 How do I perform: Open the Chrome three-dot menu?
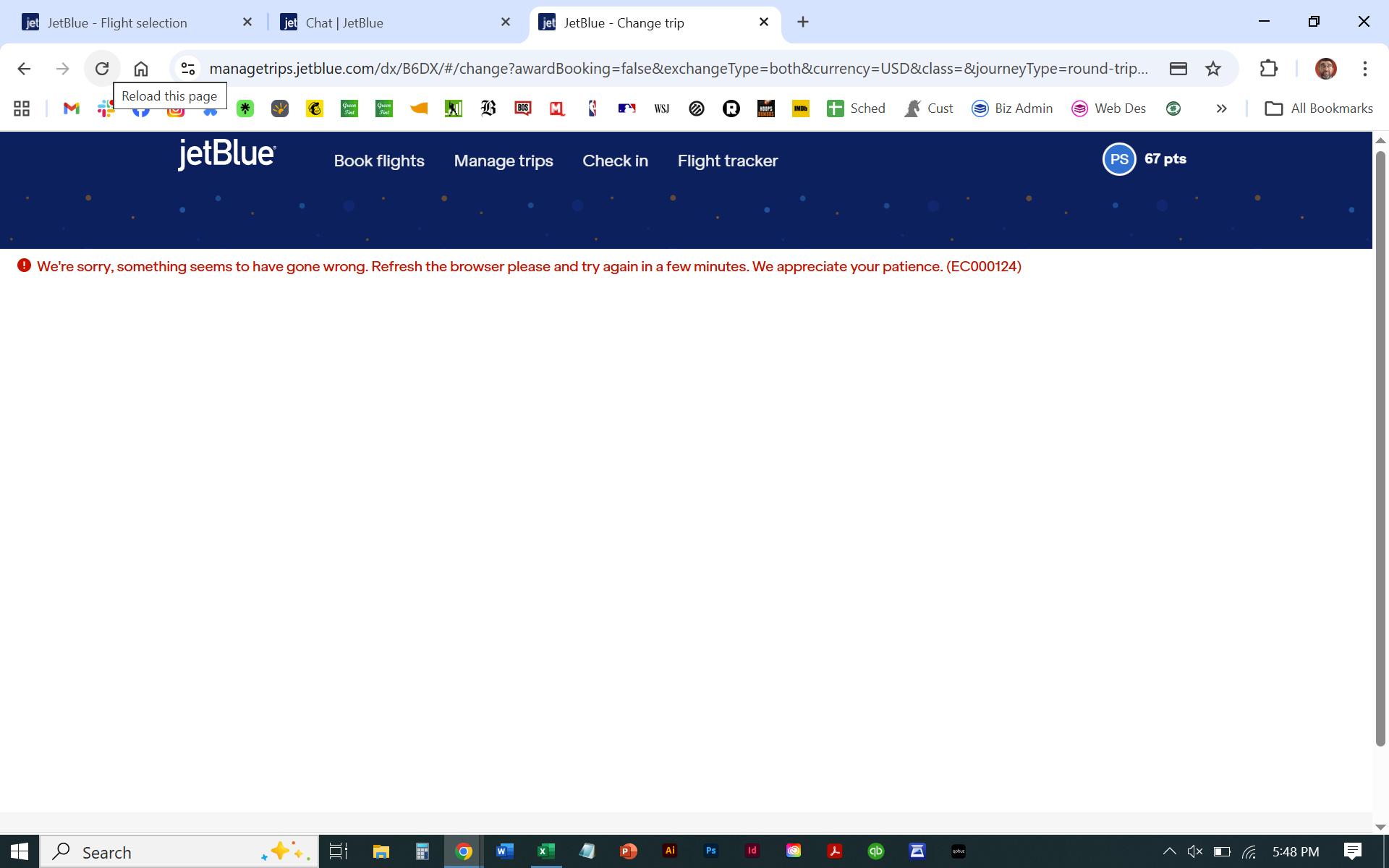click(1364, 69)
